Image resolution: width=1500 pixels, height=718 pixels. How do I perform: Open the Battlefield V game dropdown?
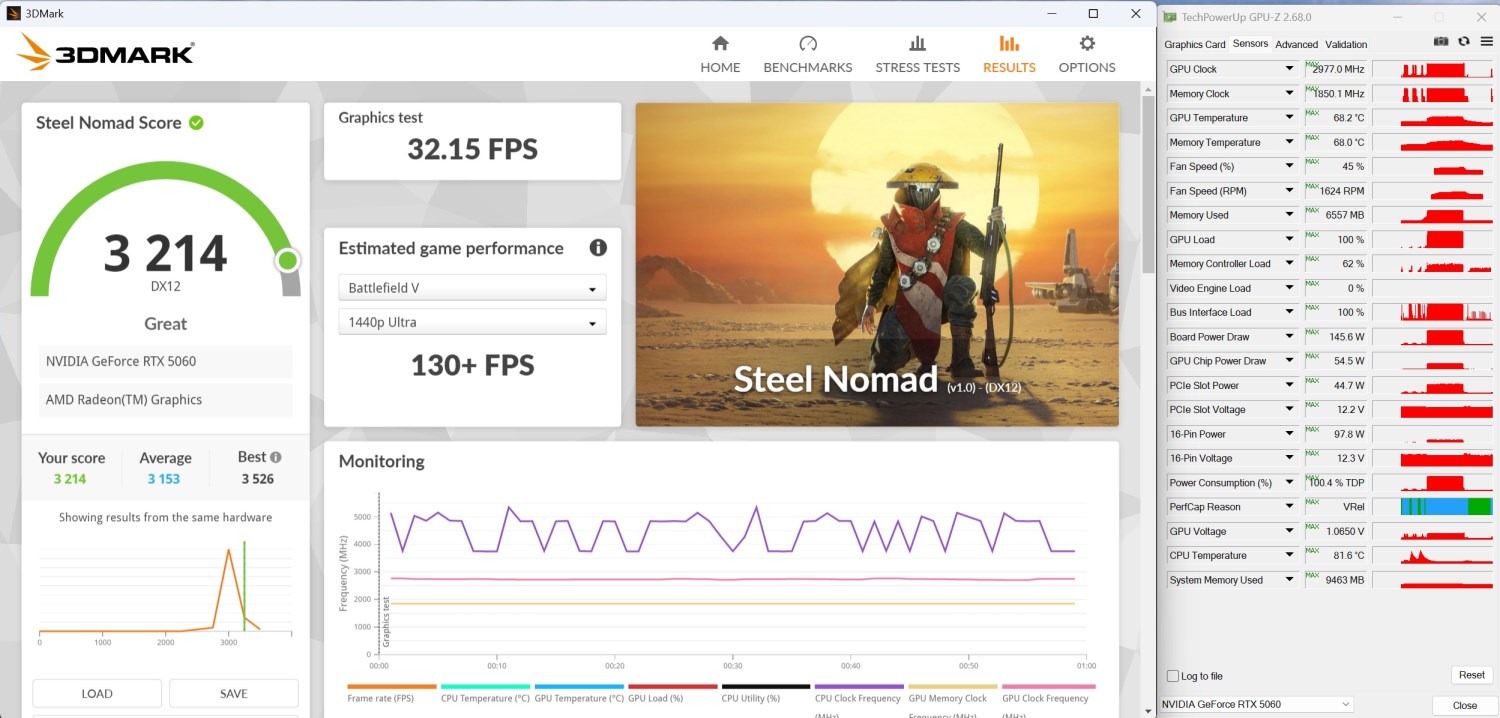pyautogui.click(x=472, y=288)
